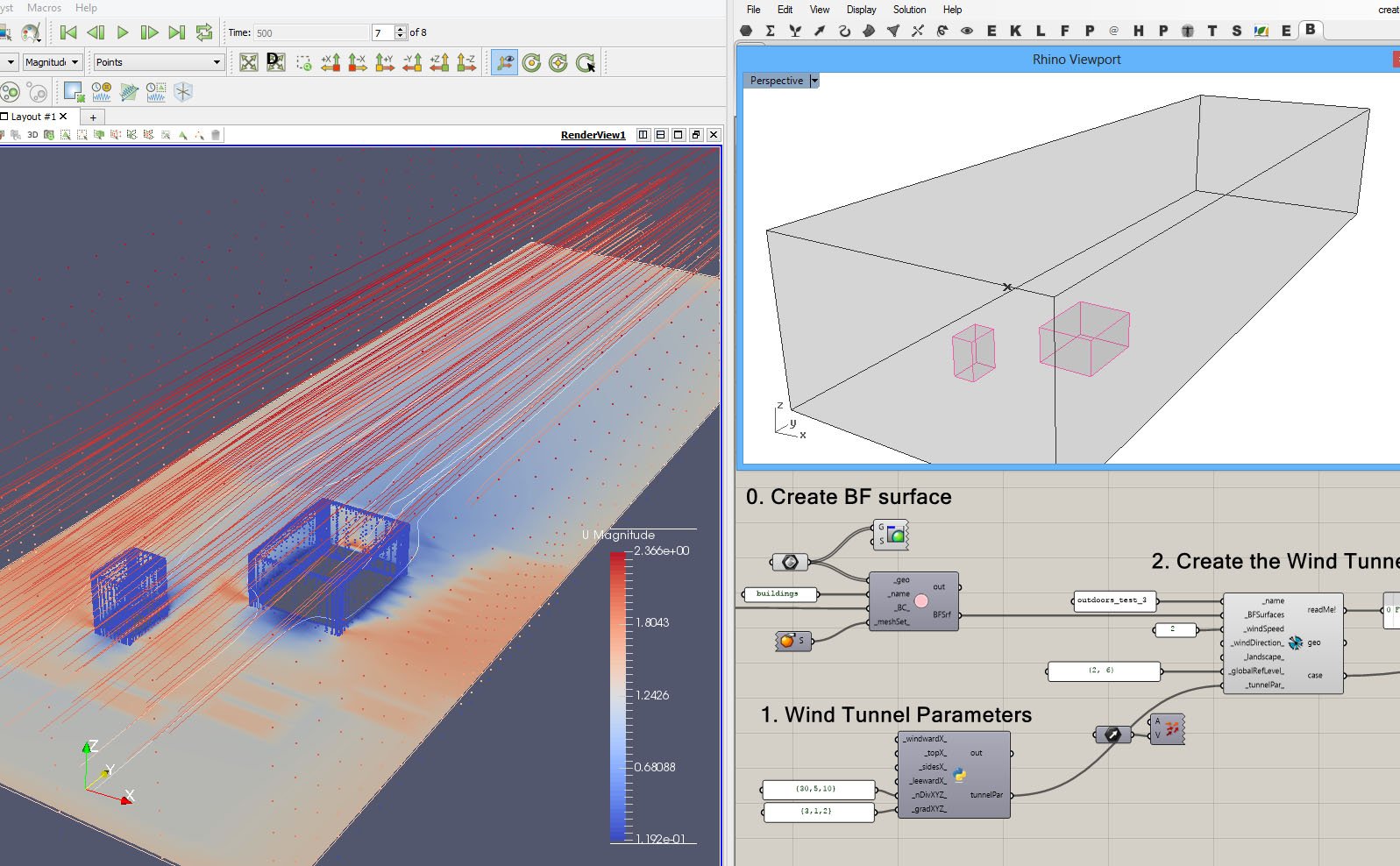Screen dimensions: 1400x866
Task: Select the Create Wind Tunnel component icon
Action: (x=1296, y=642)
